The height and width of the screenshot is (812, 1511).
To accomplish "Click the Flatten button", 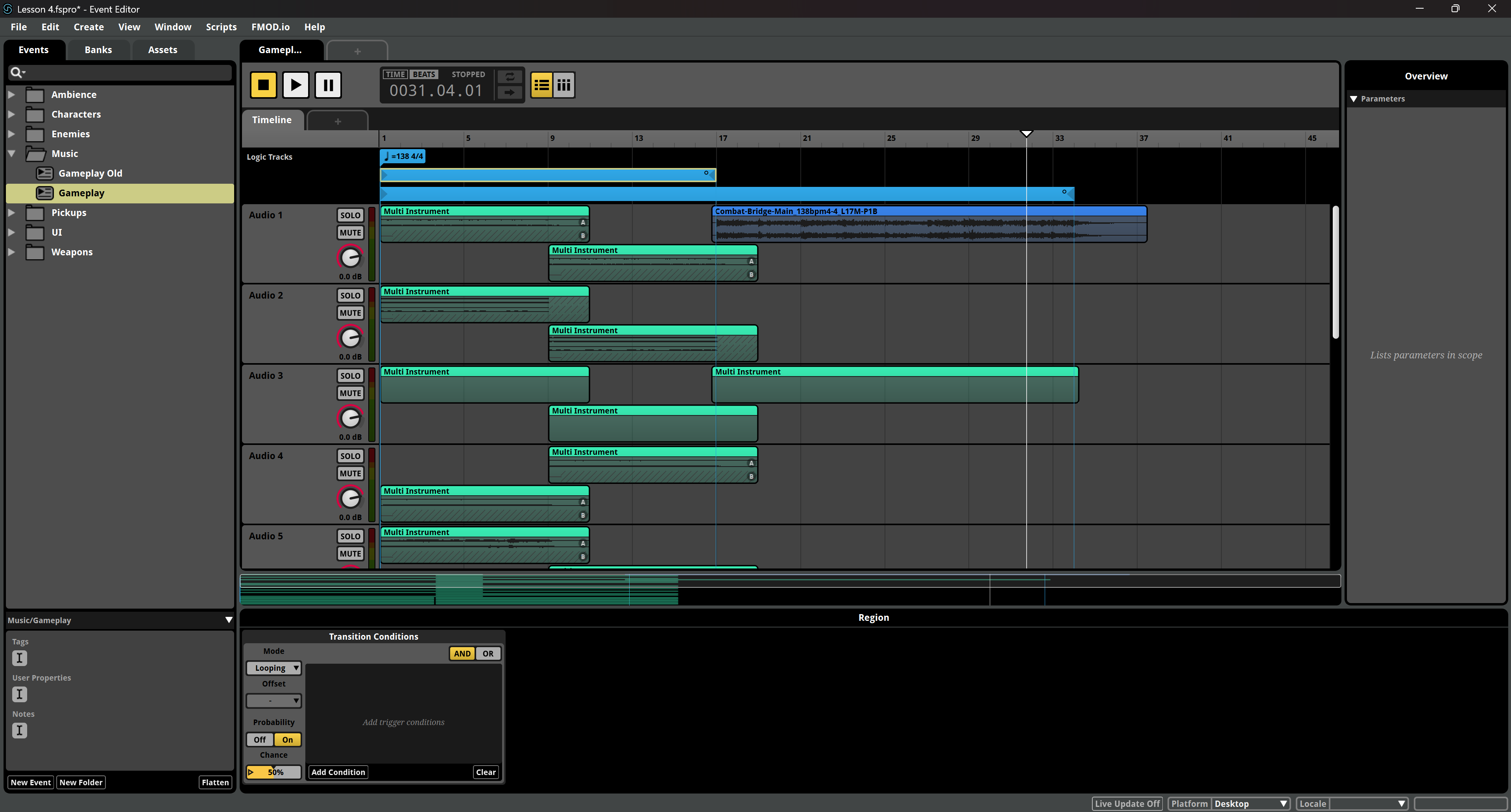I will coord(215,782).
